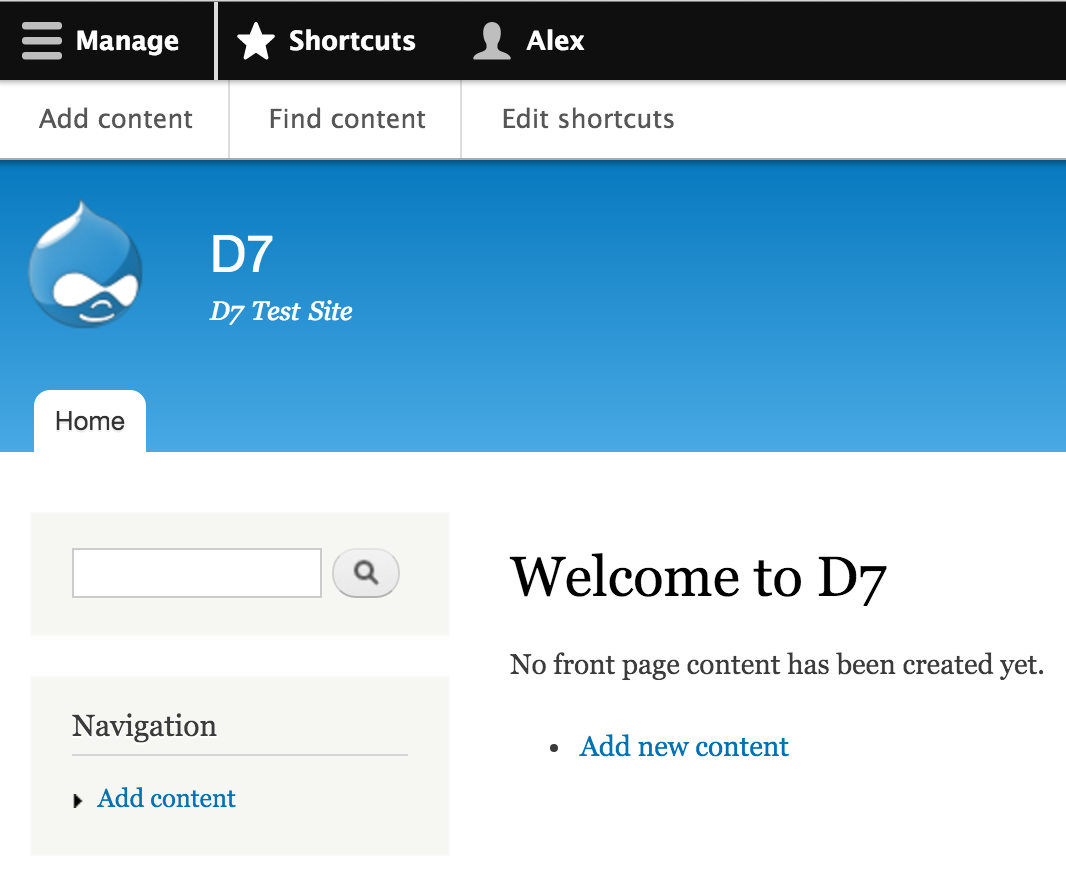1066x884 pixels.
Task: Click the user silhouette icon beside Alex
Action: 492,41
